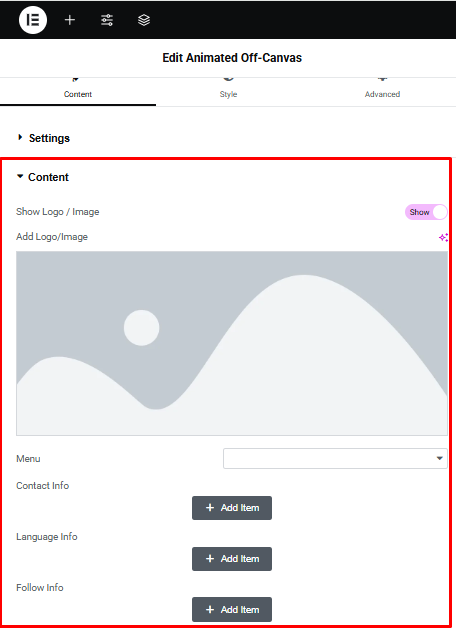
Task: Open the add element plus icon
Action: point(70,20)
